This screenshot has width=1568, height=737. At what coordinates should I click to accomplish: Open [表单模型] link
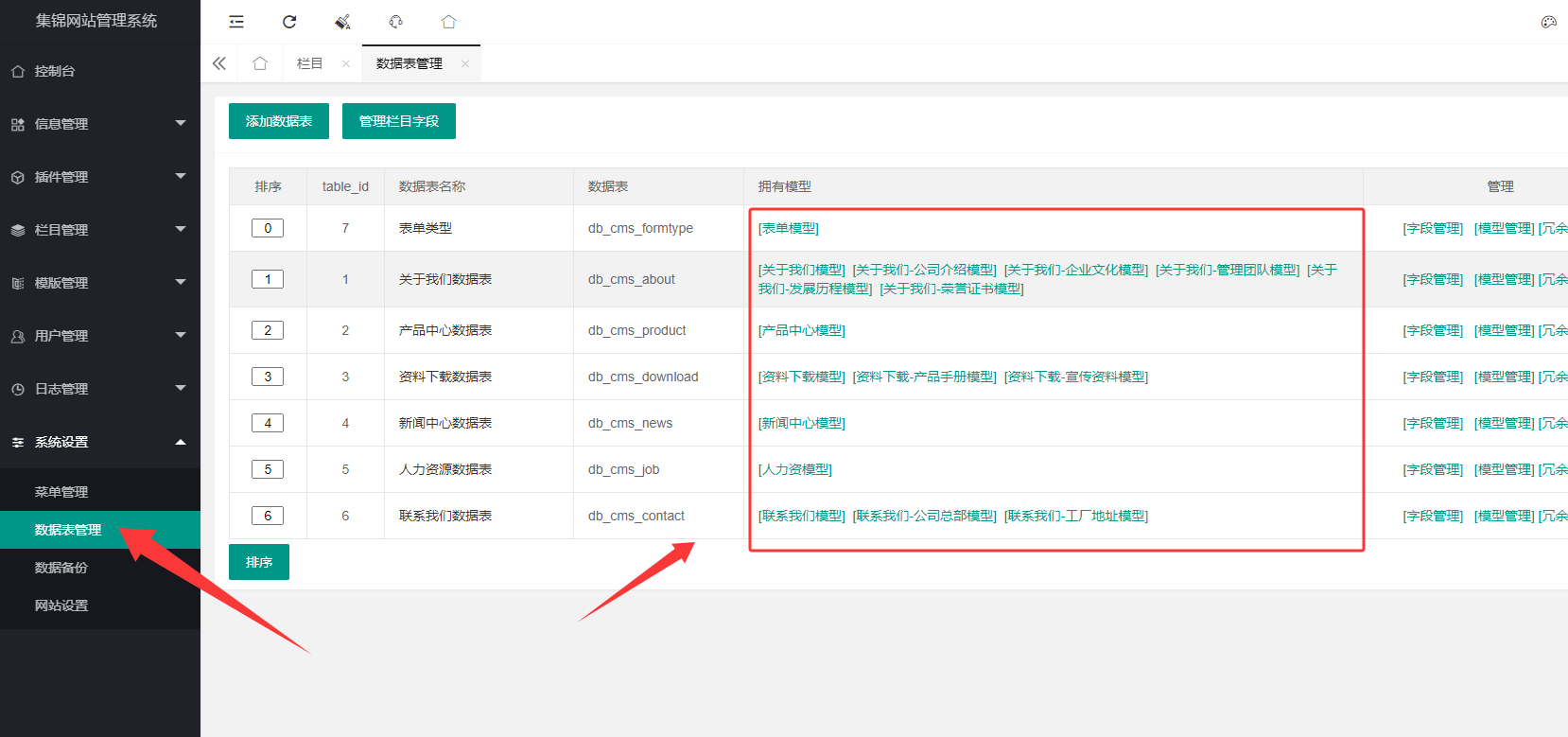coord(789,228)
